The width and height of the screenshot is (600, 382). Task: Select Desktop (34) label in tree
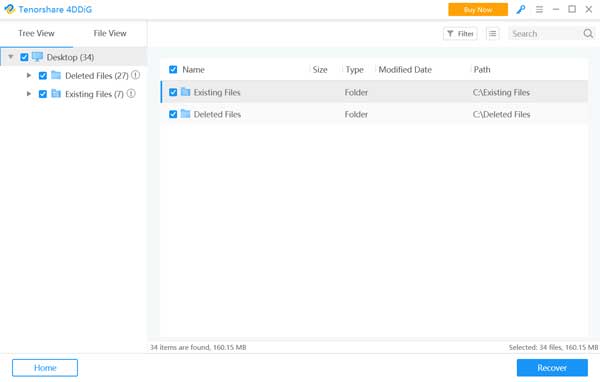coord(70,57)
